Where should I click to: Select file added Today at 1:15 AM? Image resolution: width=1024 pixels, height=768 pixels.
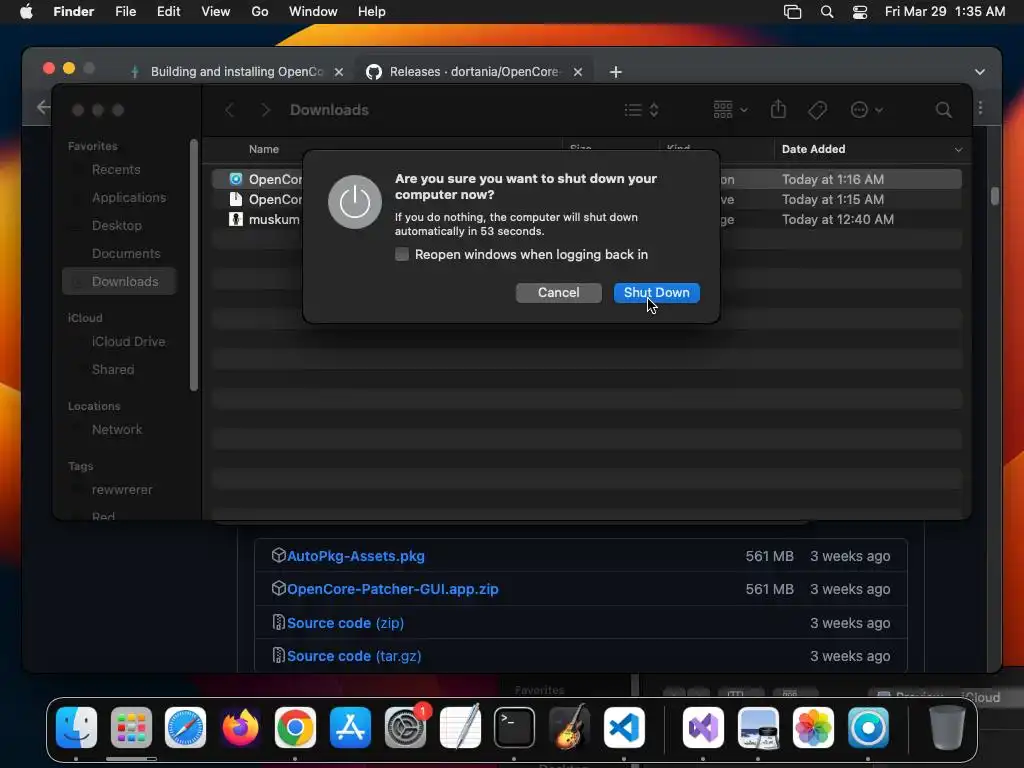point(586,199)
